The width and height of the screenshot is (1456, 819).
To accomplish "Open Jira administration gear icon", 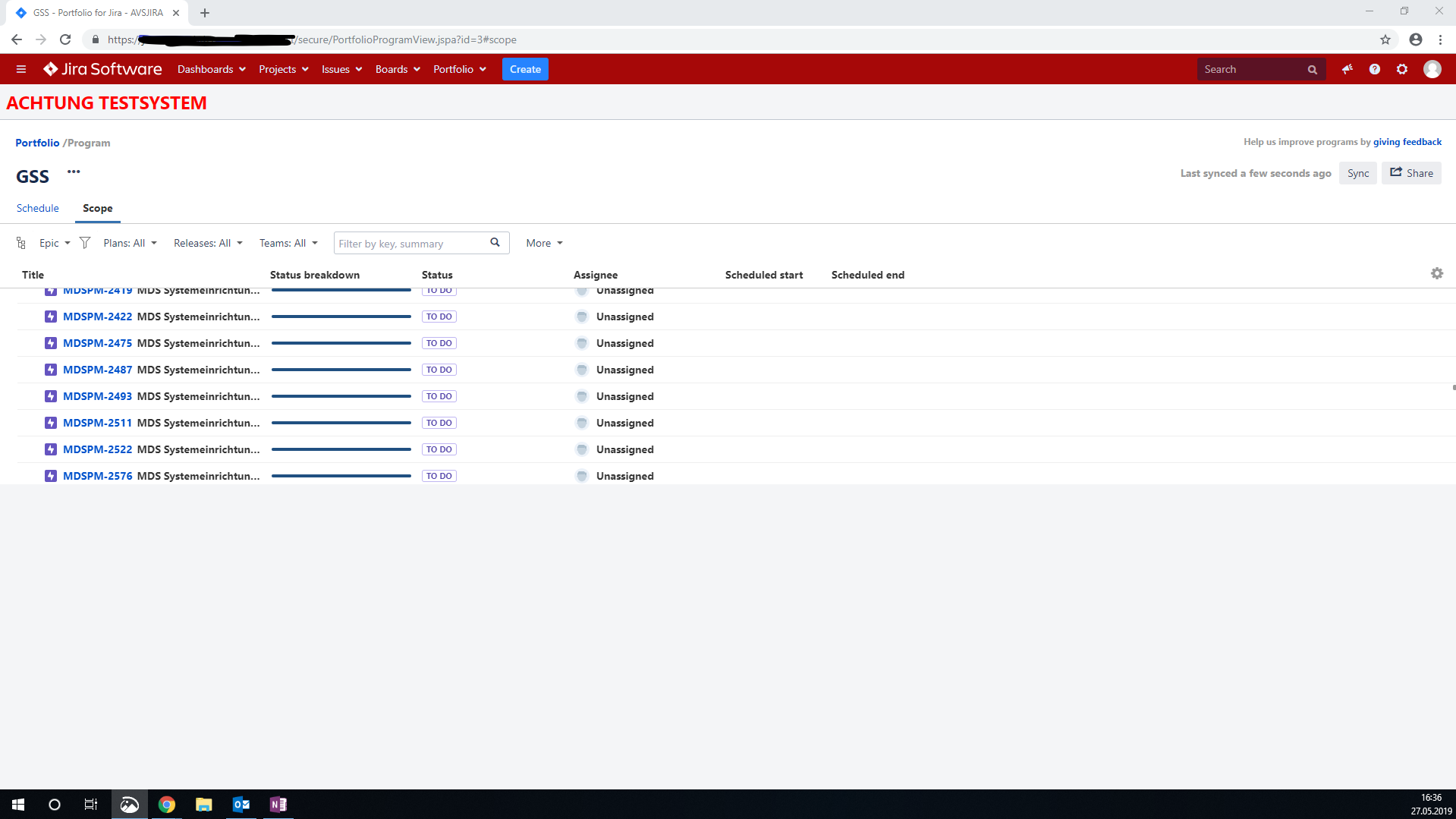I will (x=1402, y=69).
